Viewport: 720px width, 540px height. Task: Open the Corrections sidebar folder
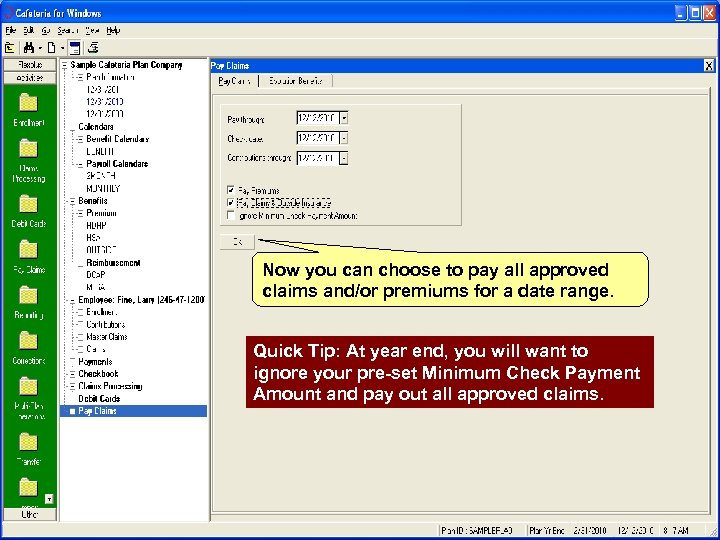pyautogui.click(x=28, y=341)
